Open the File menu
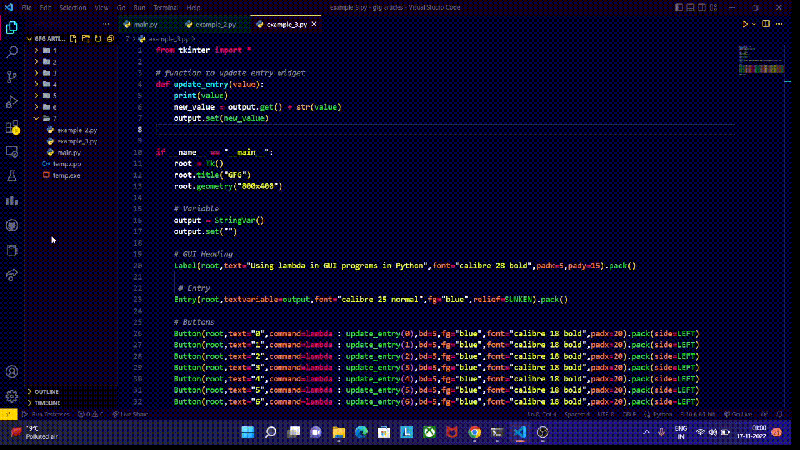Screen dimensions: 800x450 pyautogui.click(x=27, y=8)
